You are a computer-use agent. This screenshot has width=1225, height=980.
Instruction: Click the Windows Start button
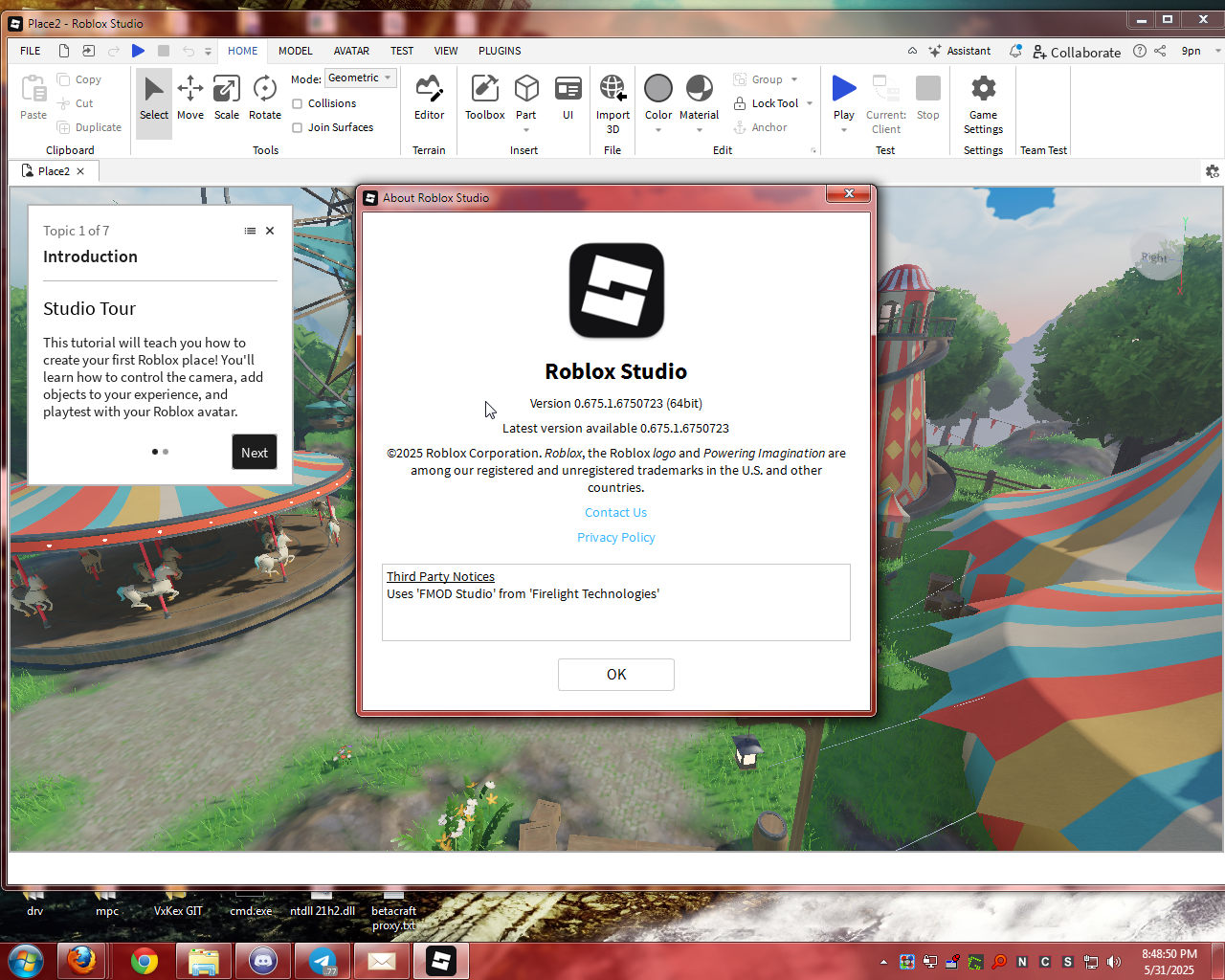click(x=26, y=961)
